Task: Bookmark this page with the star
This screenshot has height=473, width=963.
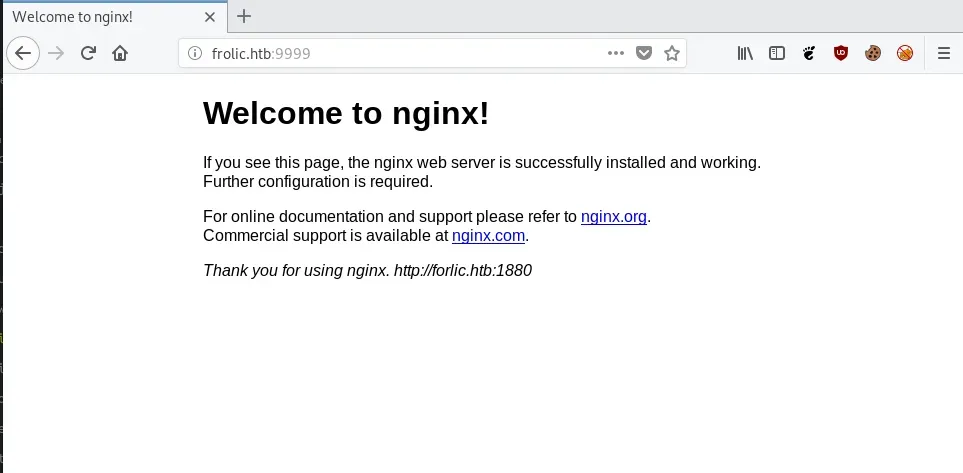Action: click(x=672, y=54)
